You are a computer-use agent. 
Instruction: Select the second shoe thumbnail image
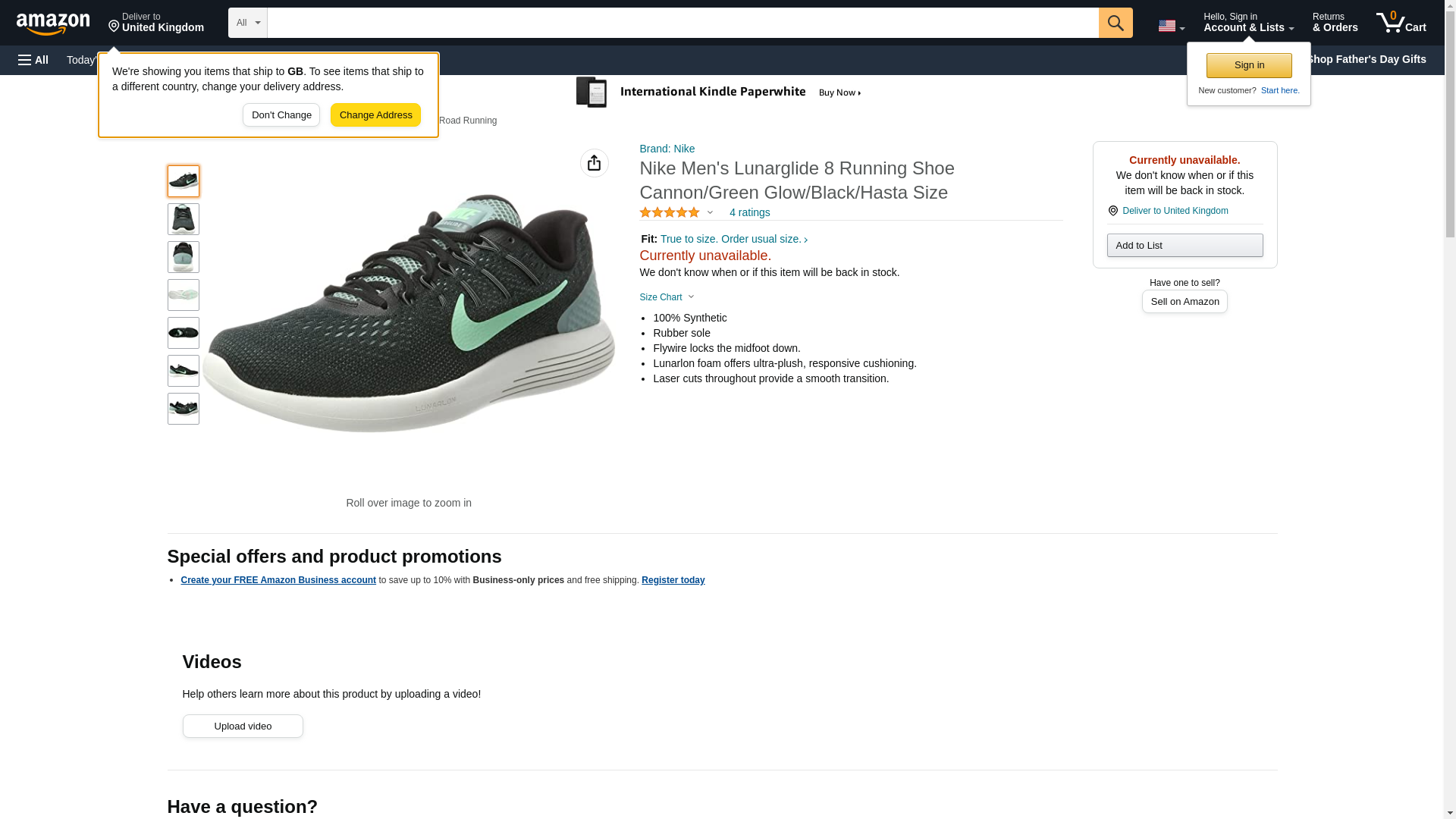coord(184,219)
